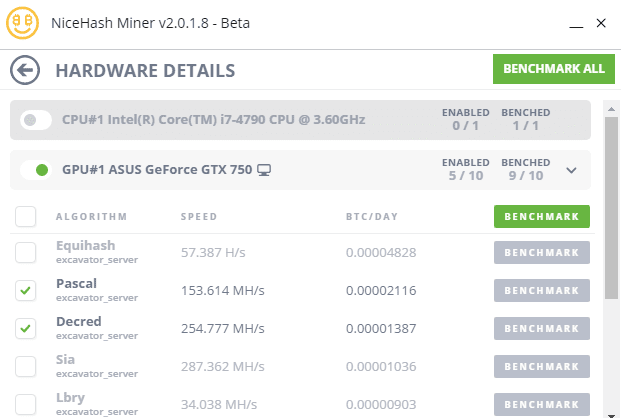621x418 pixels.
Task: Toggle the CPU#1 Intel Core device switch
Action: [x=36, y=120]
